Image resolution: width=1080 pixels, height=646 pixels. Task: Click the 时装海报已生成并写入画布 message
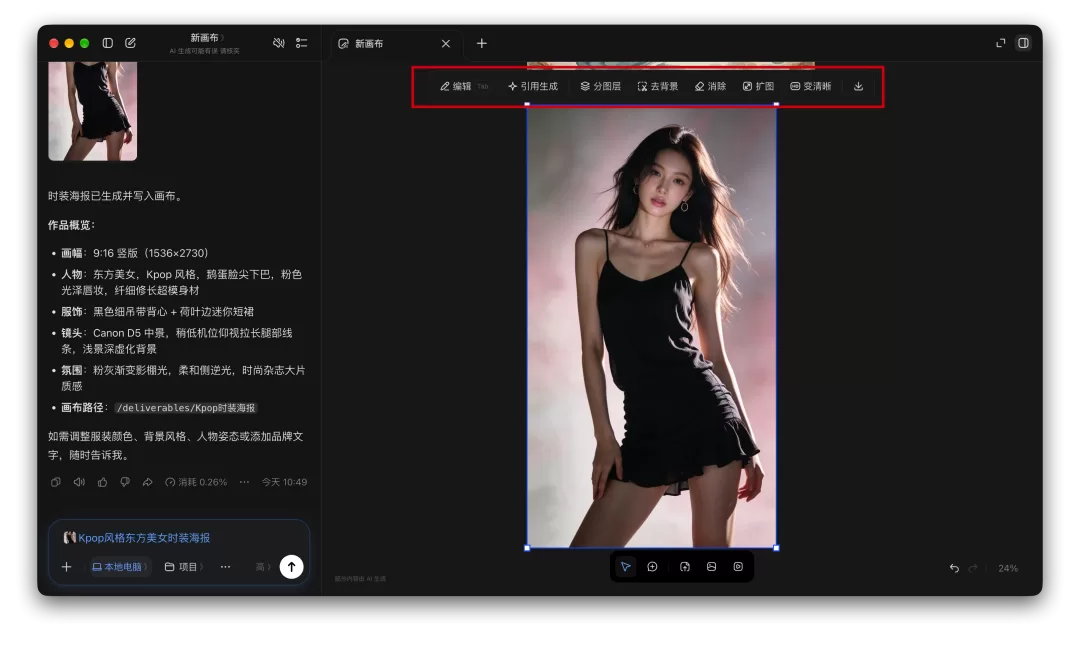pyautogui.click(x=116, y=196)
